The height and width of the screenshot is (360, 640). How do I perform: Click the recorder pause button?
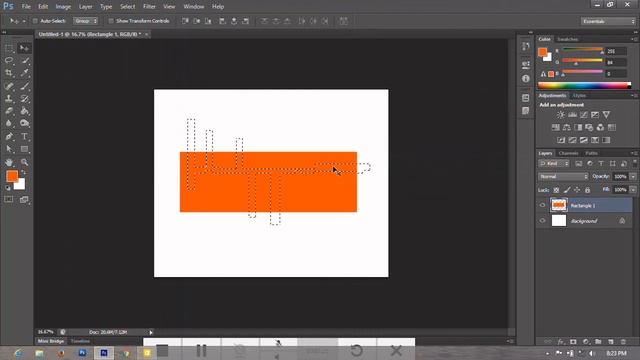point(201,350)
